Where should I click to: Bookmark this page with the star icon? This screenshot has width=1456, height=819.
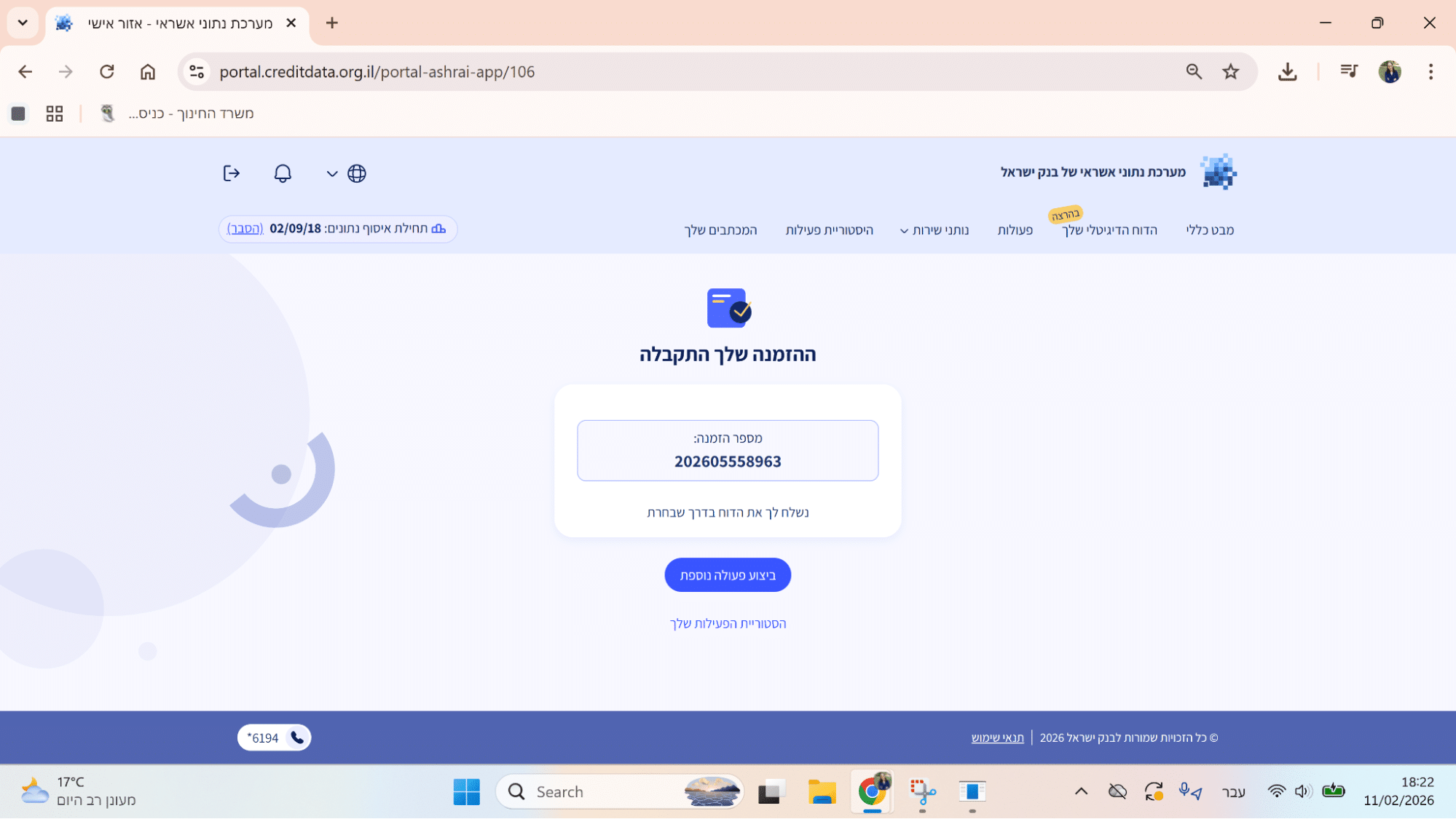(1231, 71)
